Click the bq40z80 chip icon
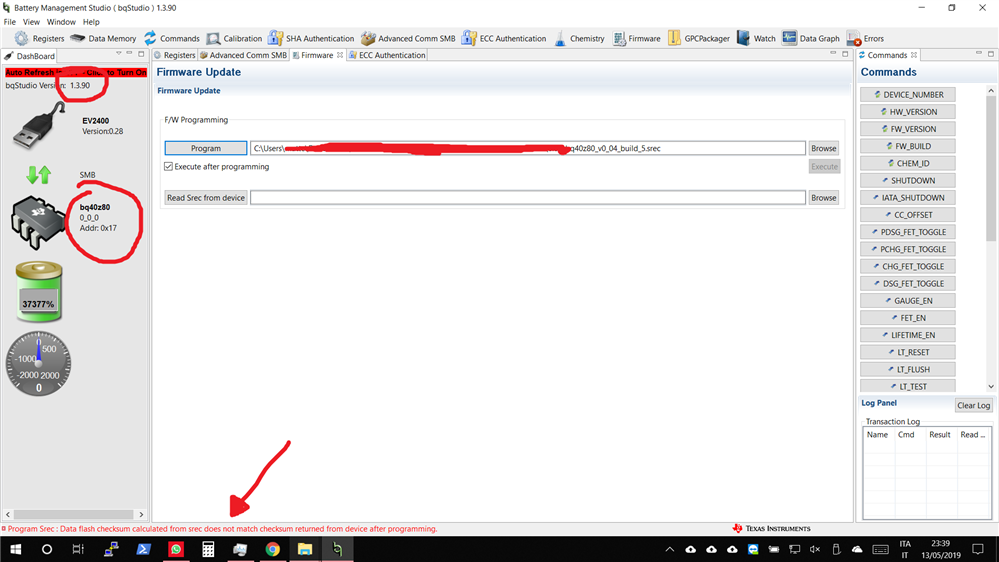This screenshot has width=999, height=562. coord(37,222)
